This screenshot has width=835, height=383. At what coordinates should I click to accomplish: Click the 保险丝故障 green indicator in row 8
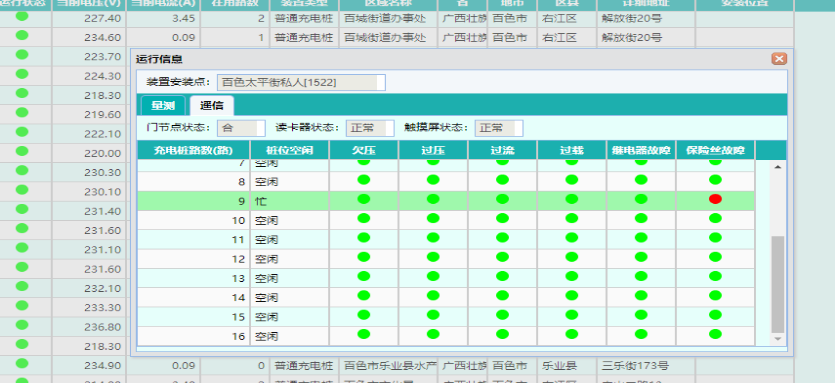click(715, 180)
